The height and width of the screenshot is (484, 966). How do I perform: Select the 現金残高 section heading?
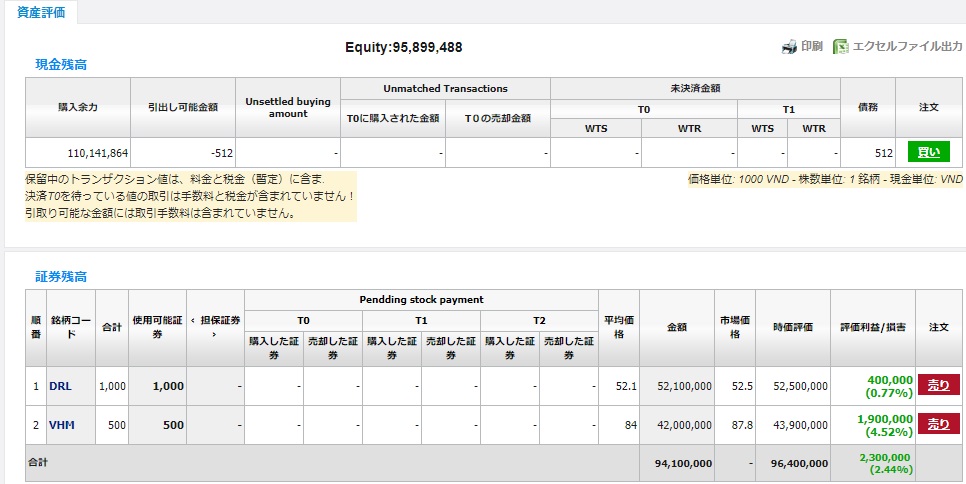[x=61, y=65]
